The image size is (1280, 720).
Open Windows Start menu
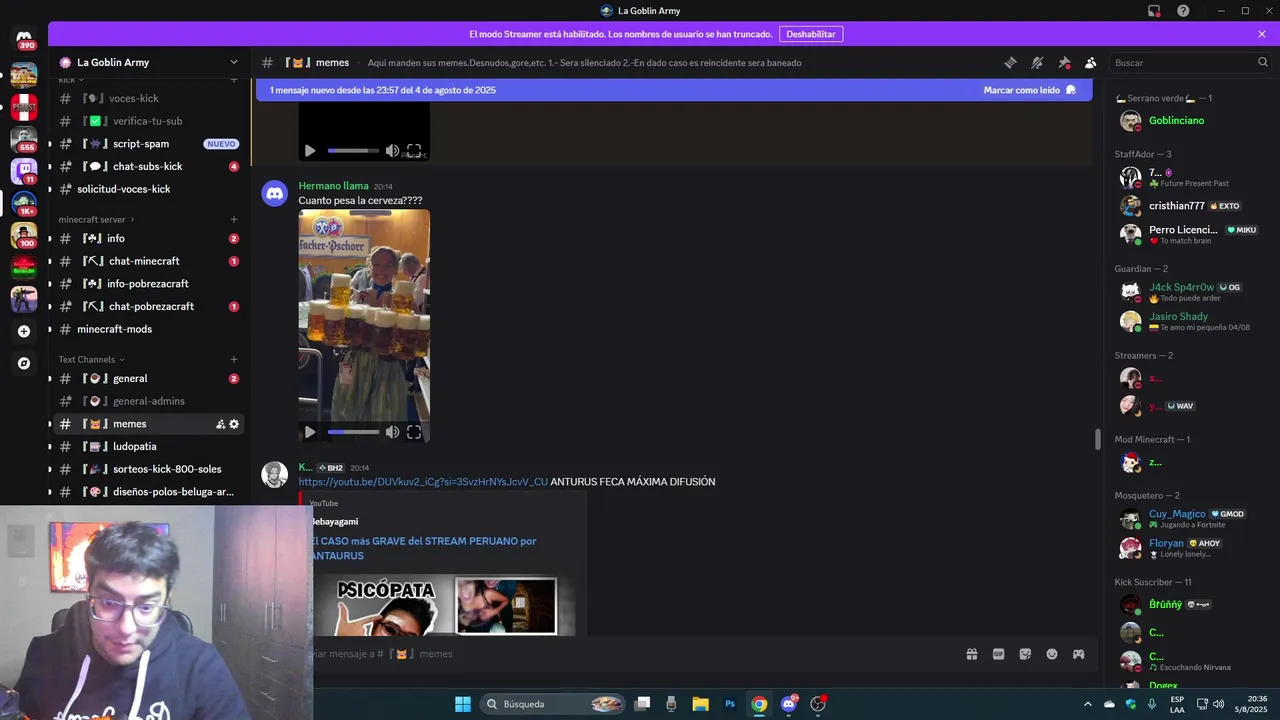(463, 704)
